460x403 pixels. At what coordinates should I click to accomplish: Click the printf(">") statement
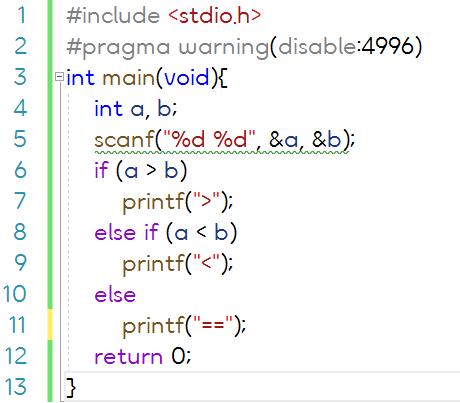click(178, 202)
